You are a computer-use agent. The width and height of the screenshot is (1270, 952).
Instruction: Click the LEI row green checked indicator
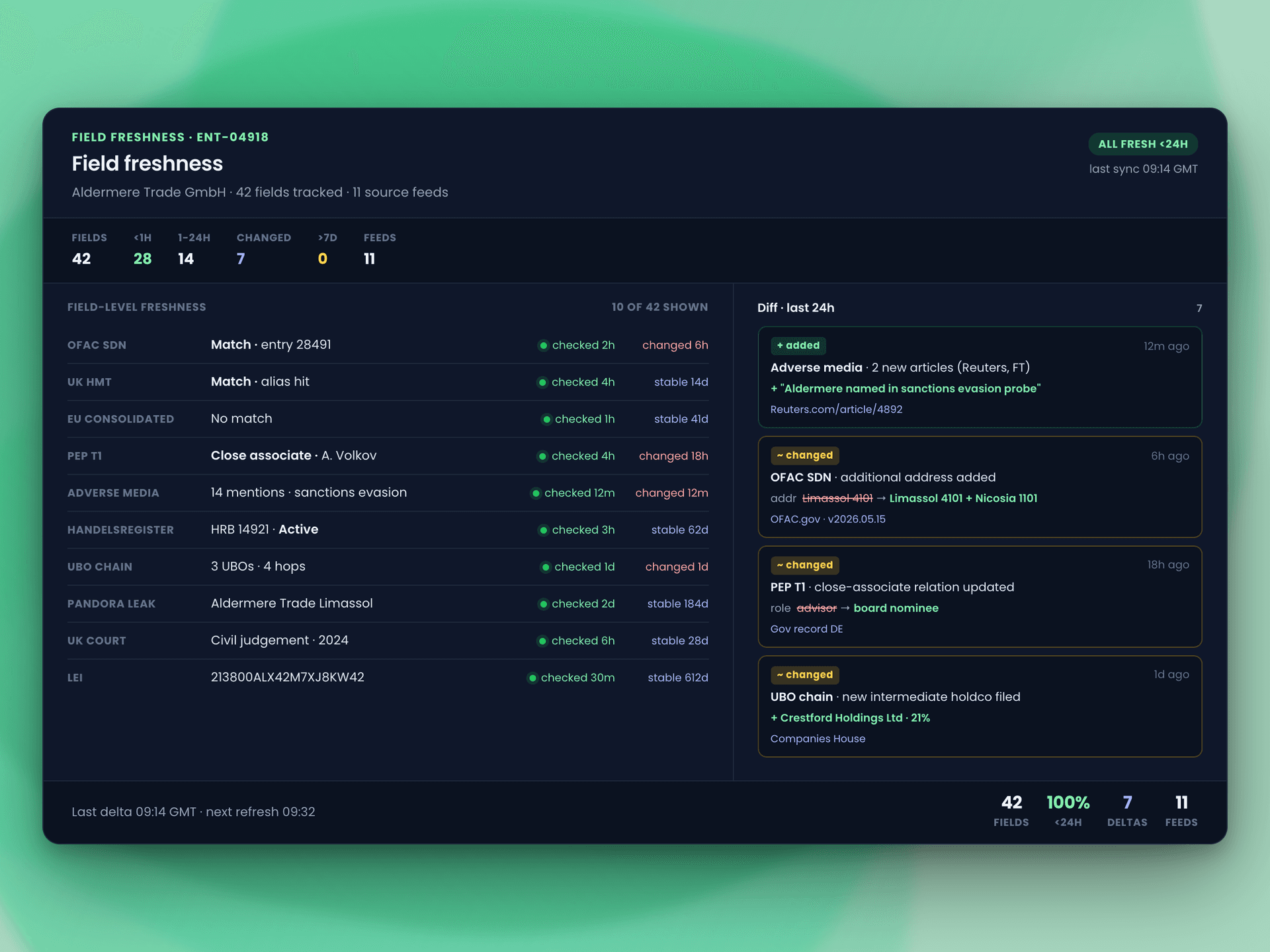tap(532, 678)
